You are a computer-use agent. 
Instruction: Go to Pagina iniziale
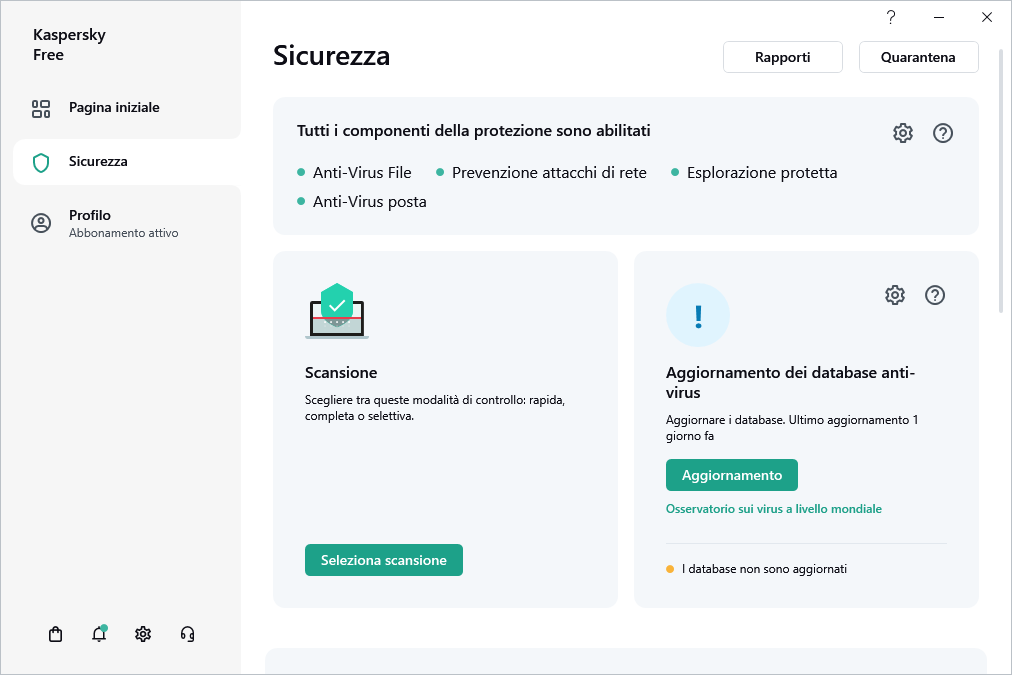click(x=113, y=108)
